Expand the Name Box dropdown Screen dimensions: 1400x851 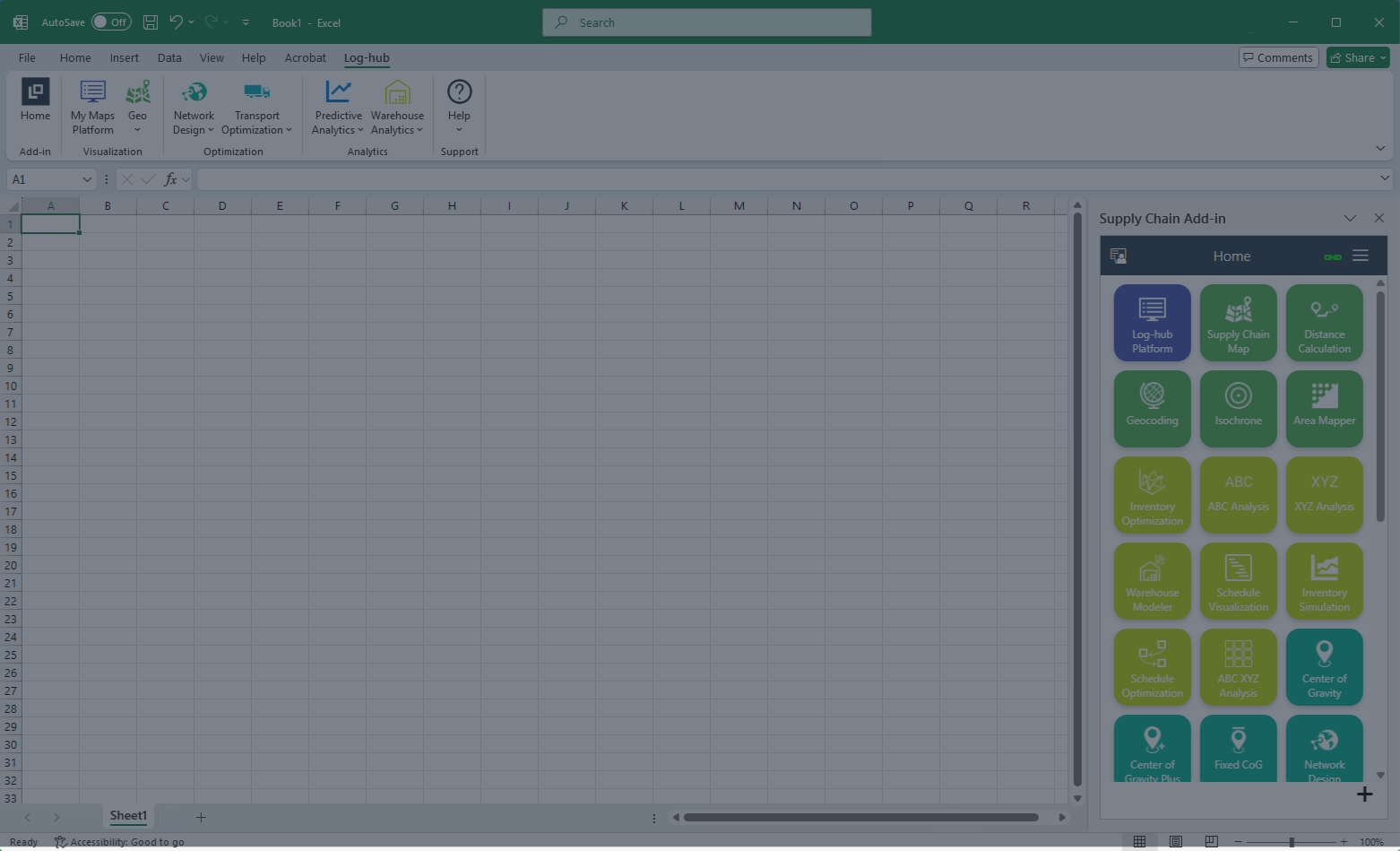tap(87, 179)
